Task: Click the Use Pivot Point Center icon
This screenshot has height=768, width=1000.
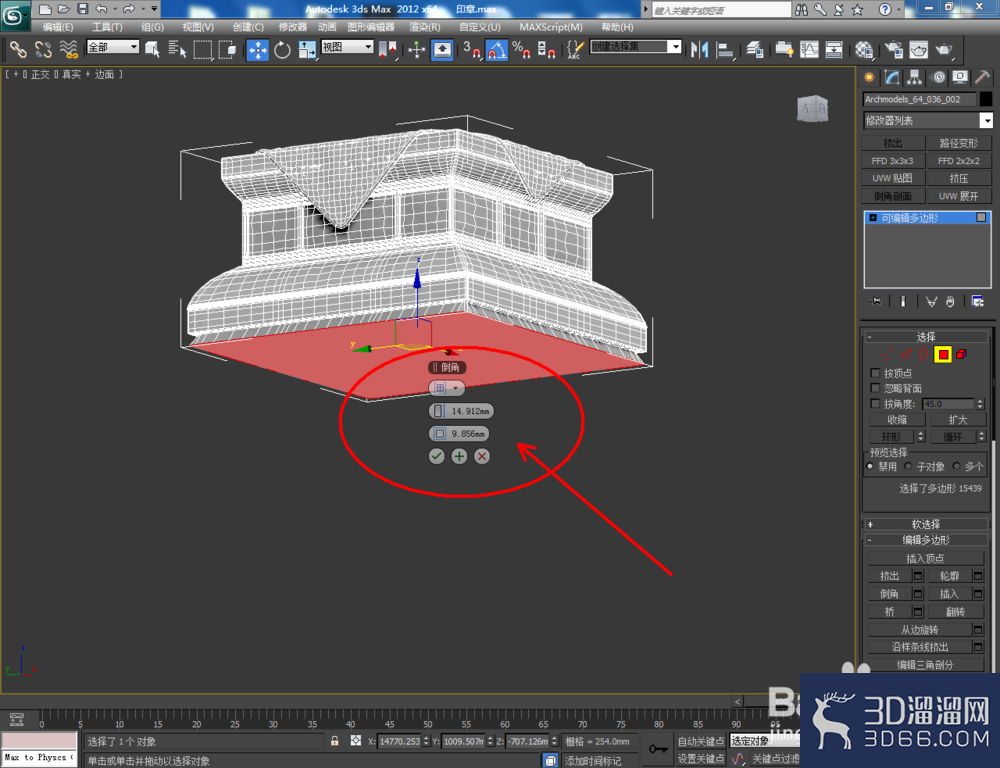Action: 387,50
